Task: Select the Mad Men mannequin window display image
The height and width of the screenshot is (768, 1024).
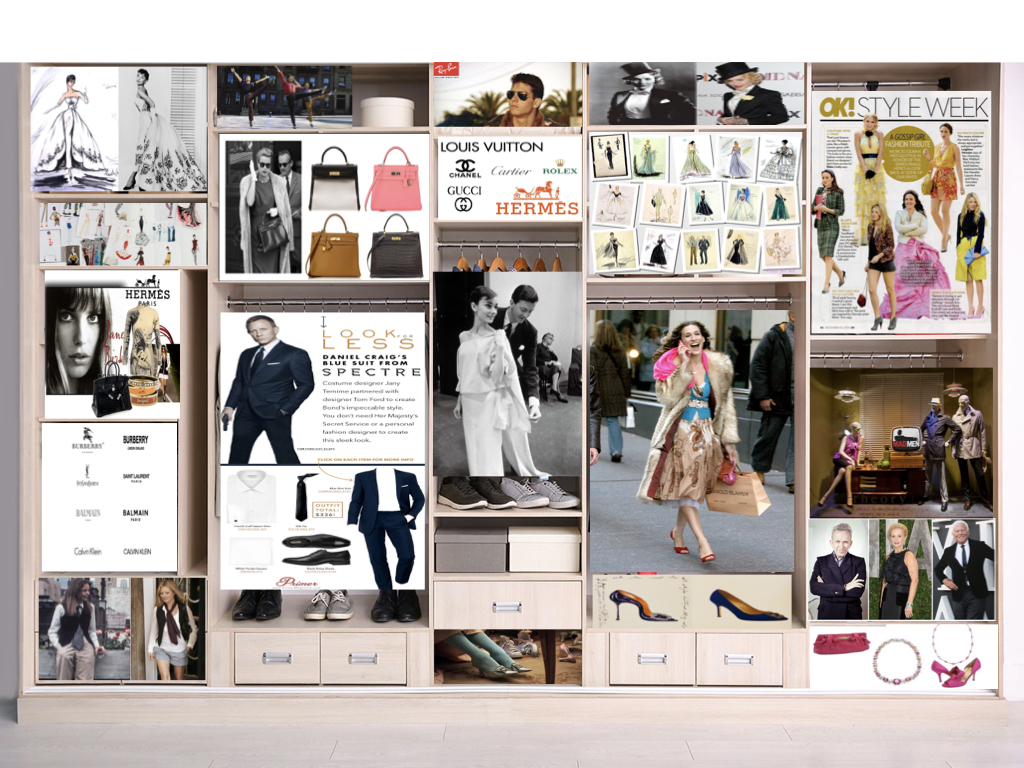Action: point(901,442)
